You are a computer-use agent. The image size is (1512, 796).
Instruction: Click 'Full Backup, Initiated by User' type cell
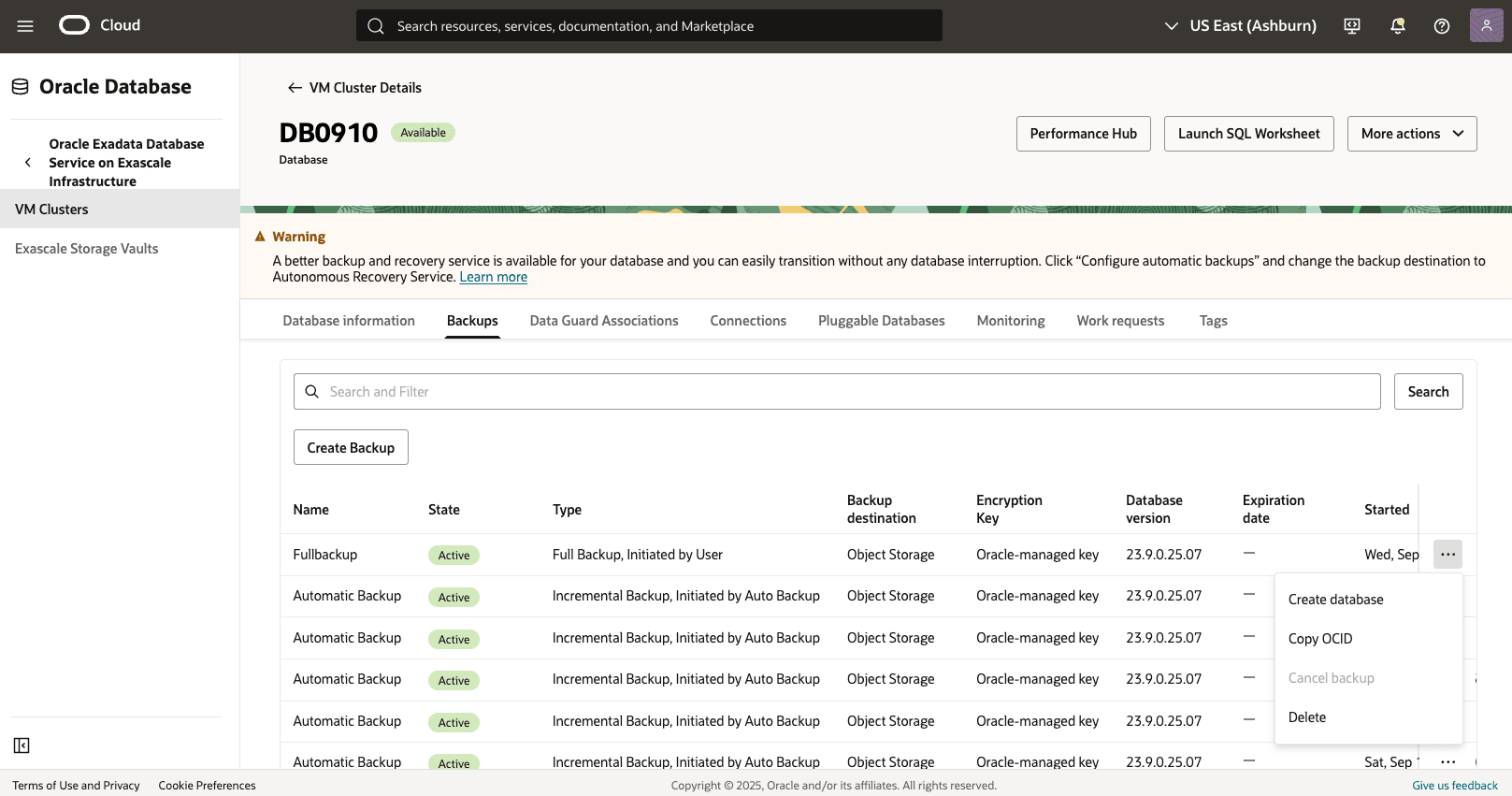point(638,555)
